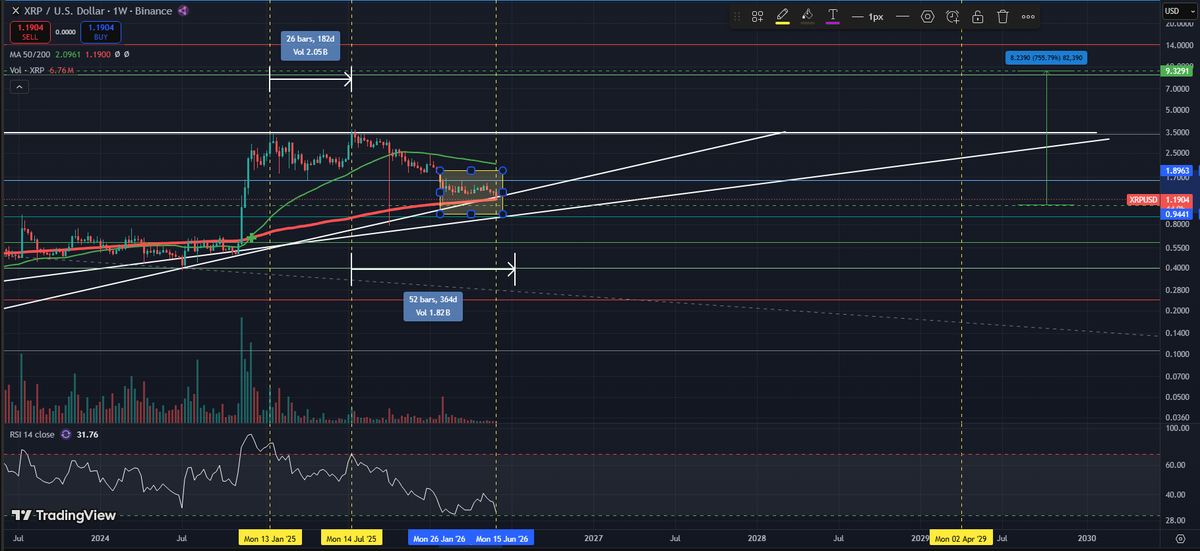
Task: Click the Mon 15 Jun '26 date marker
Action: [502, 539]
